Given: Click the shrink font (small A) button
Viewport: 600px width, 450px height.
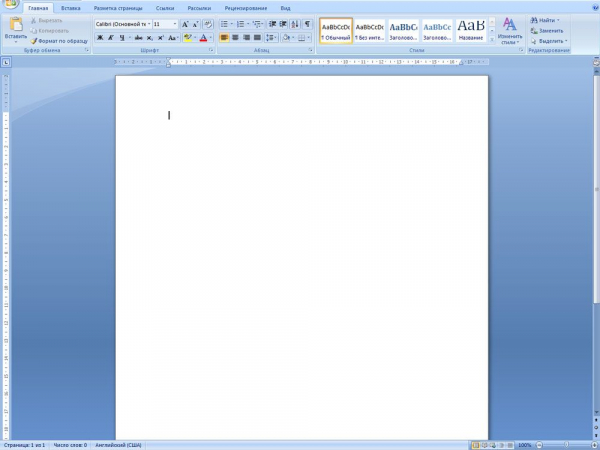Looking at the screenshot, I should pyautogui.click(x=196, y=24).
